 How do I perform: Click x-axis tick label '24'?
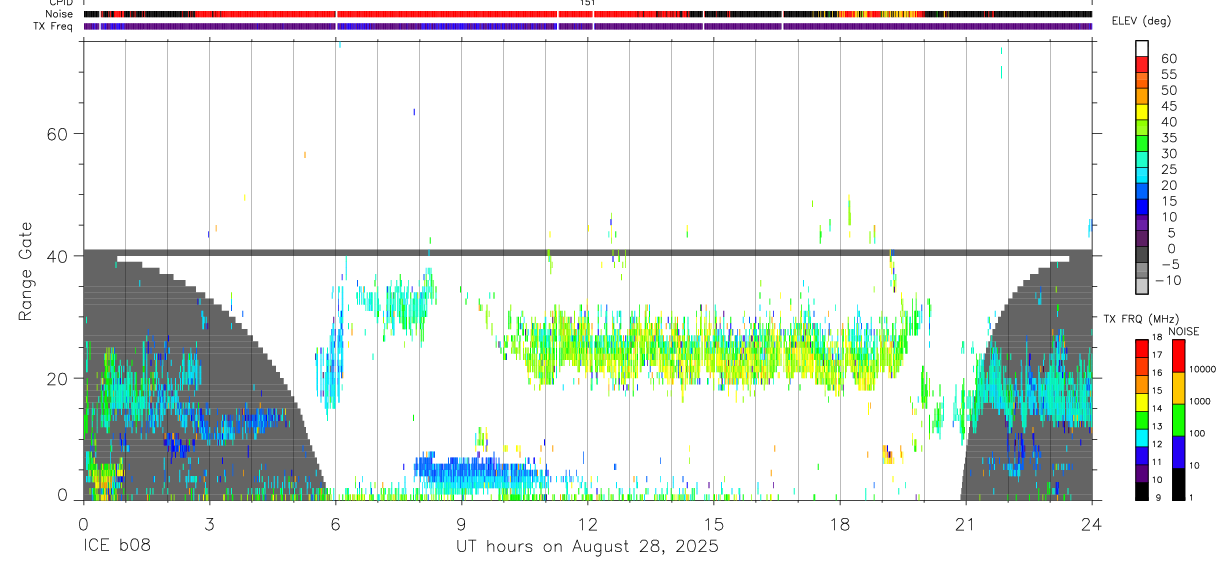[1091, 522]
